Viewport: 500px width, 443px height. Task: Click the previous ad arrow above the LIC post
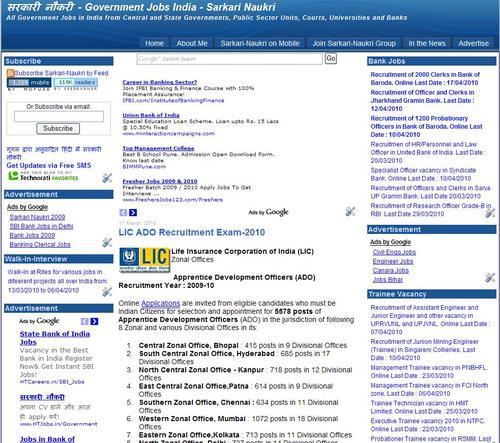click(x=123, y=212)
